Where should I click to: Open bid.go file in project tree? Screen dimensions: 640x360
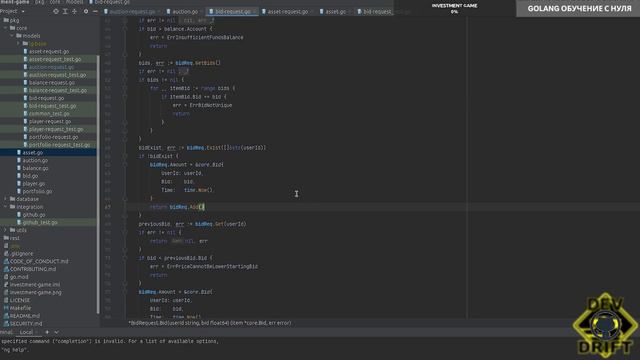click(x=30, y=176)
